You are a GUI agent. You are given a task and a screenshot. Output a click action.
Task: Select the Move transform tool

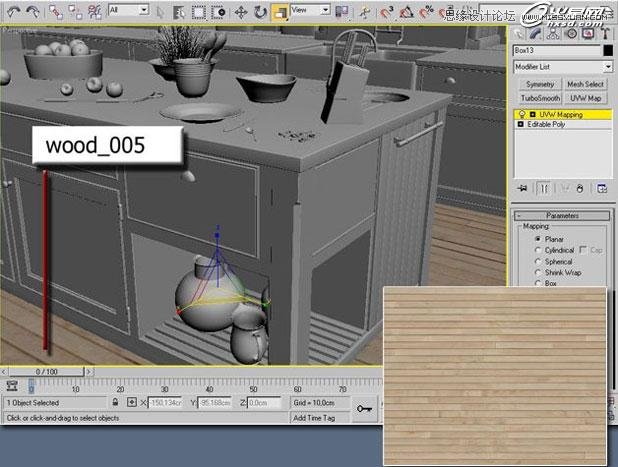(x=240, y=11)
